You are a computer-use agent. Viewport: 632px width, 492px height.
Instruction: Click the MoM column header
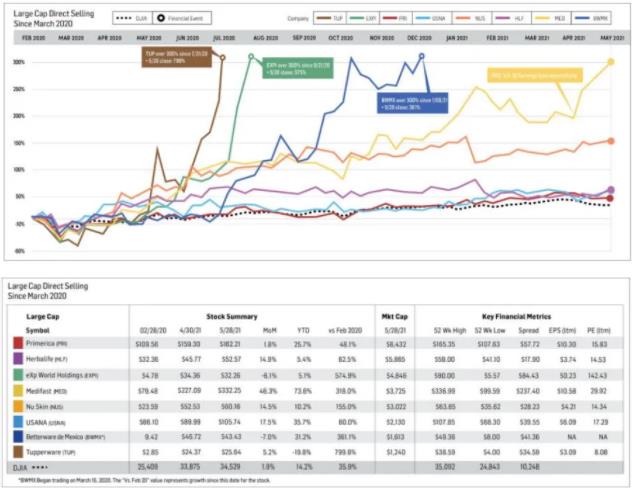[x=270, y=330]
